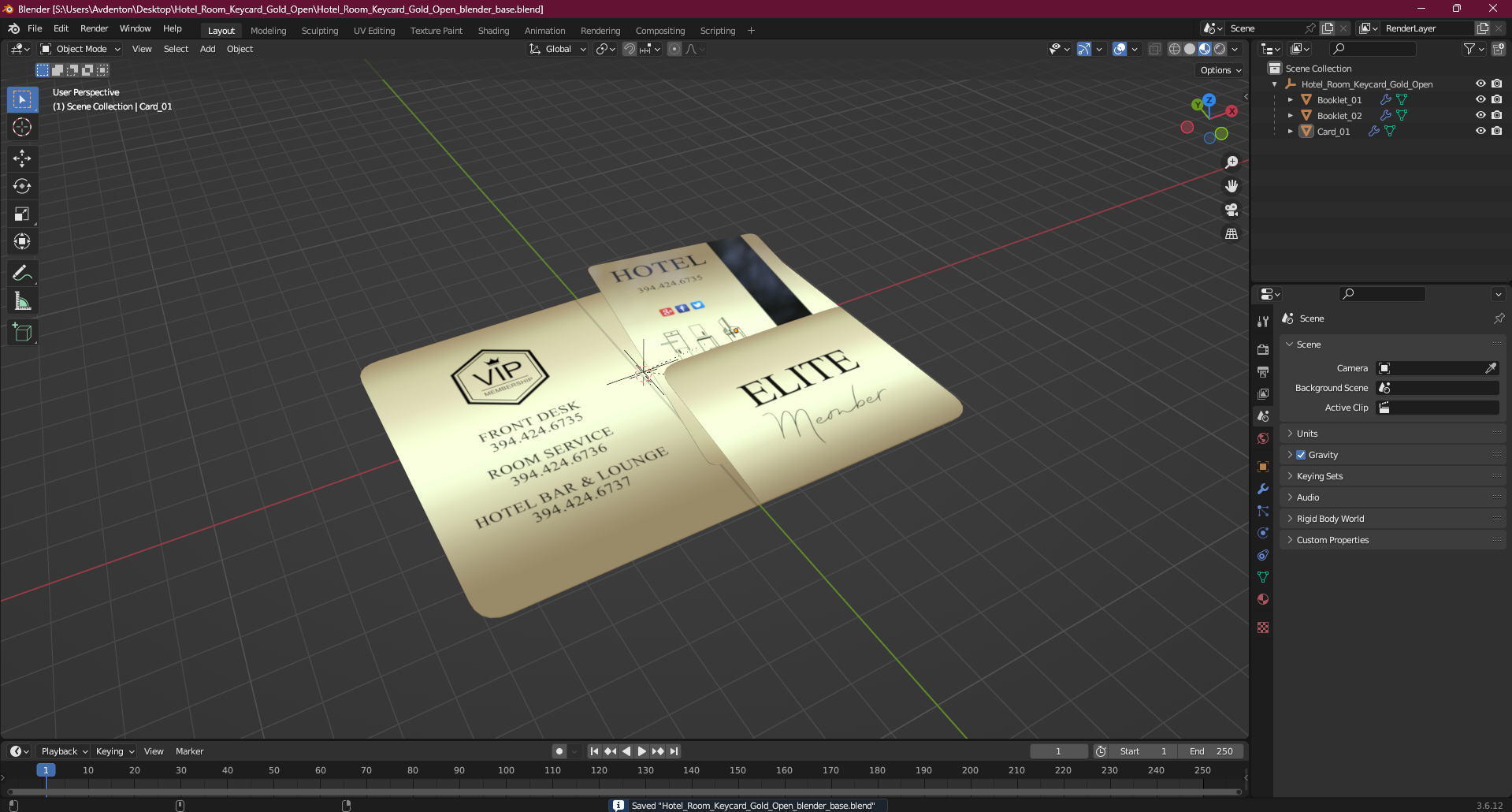Toggle auto keying record button
Screen dimensions: 1512x812
coord(559,751)
